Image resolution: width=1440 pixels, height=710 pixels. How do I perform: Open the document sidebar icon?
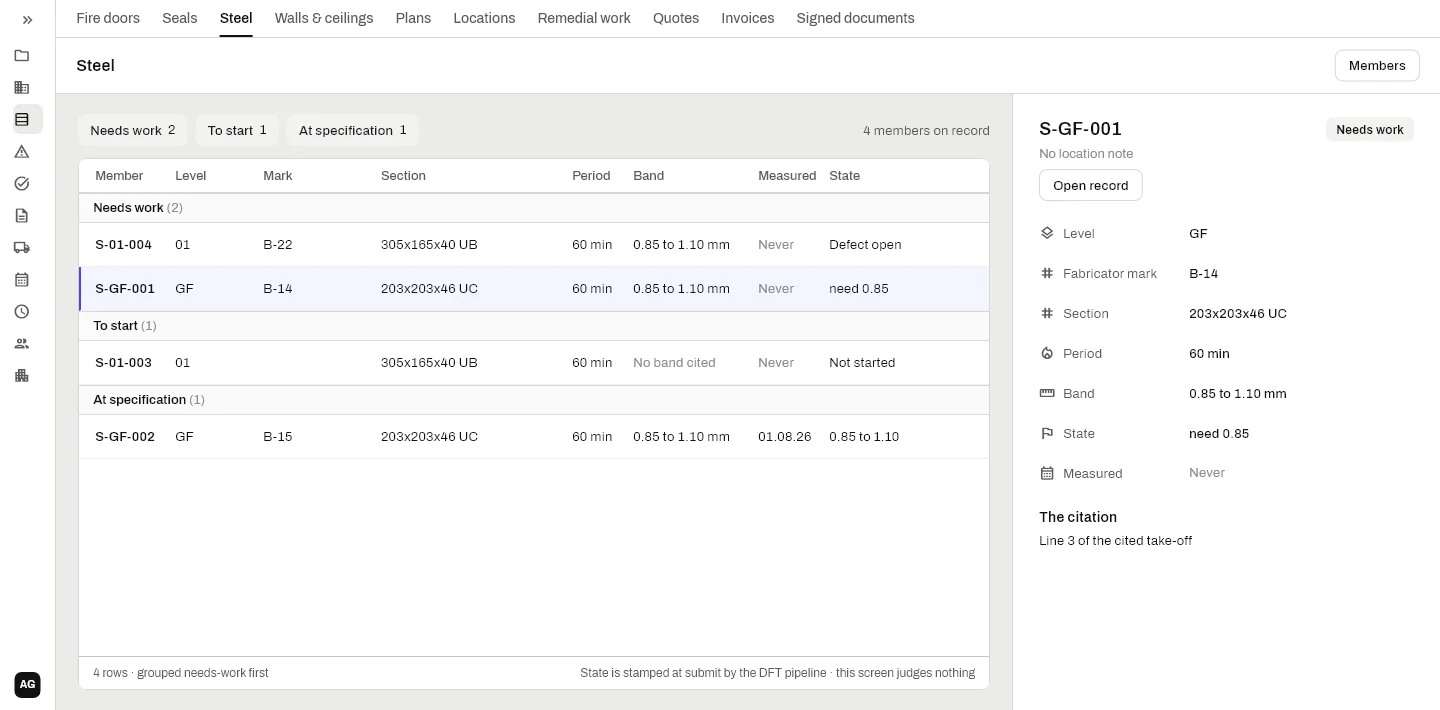22,216
